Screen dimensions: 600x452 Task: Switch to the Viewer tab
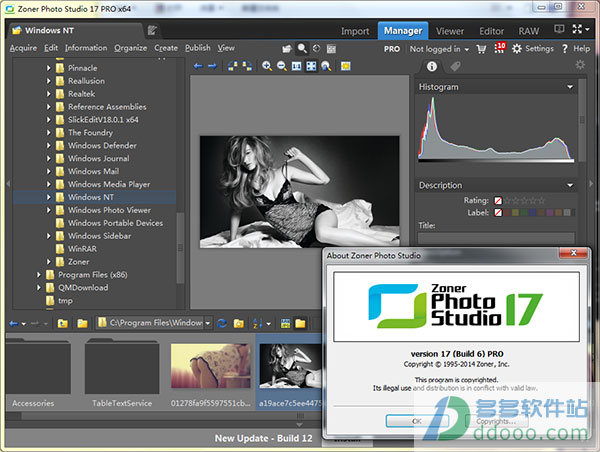[450, 31]
